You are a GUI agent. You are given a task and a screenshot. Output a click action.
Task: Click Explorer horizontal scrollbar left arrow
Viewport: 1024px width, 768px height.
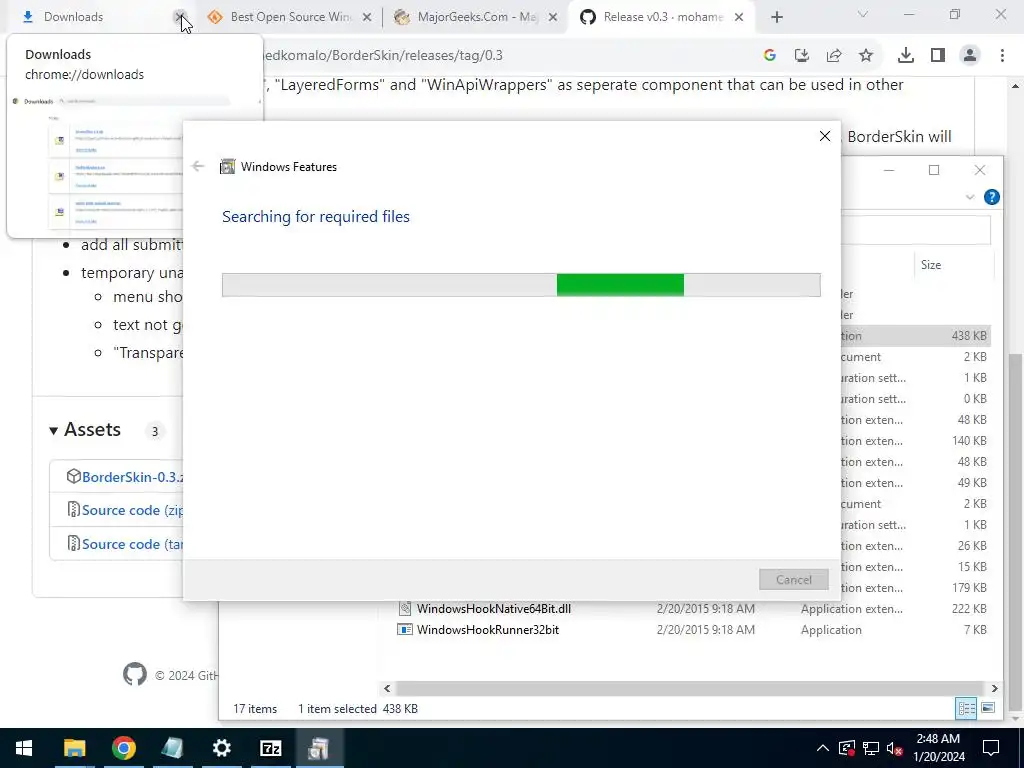click(387, 688)
